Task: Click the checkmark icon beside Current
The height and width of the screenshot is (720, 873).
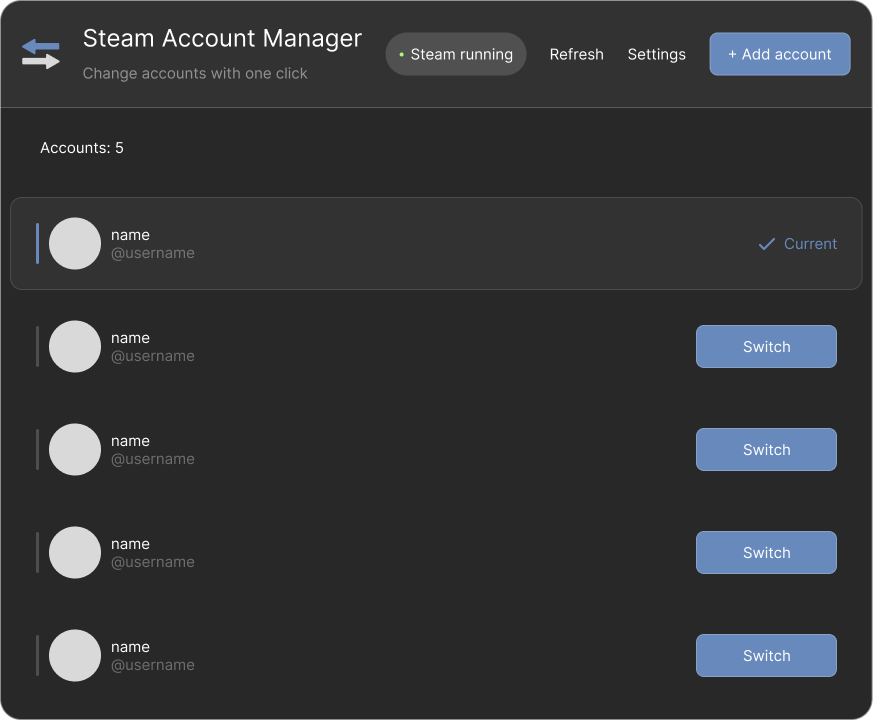Action: [x=767, y=244]
